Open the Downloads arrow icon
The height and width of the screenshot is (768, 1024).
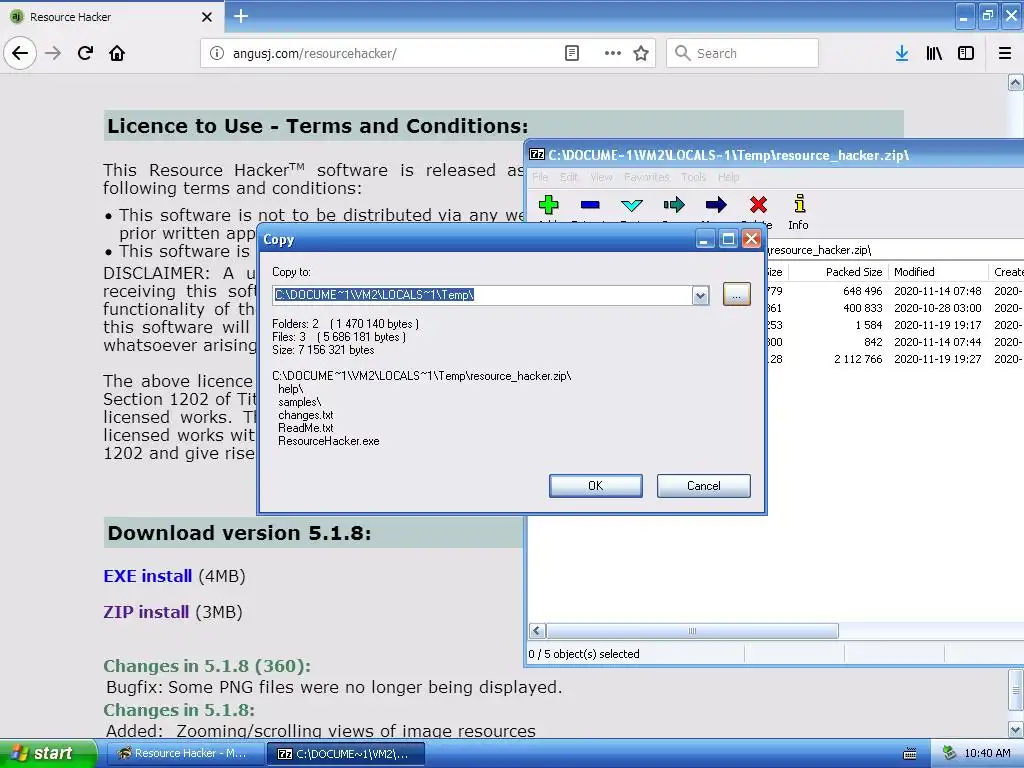point(902,53)
